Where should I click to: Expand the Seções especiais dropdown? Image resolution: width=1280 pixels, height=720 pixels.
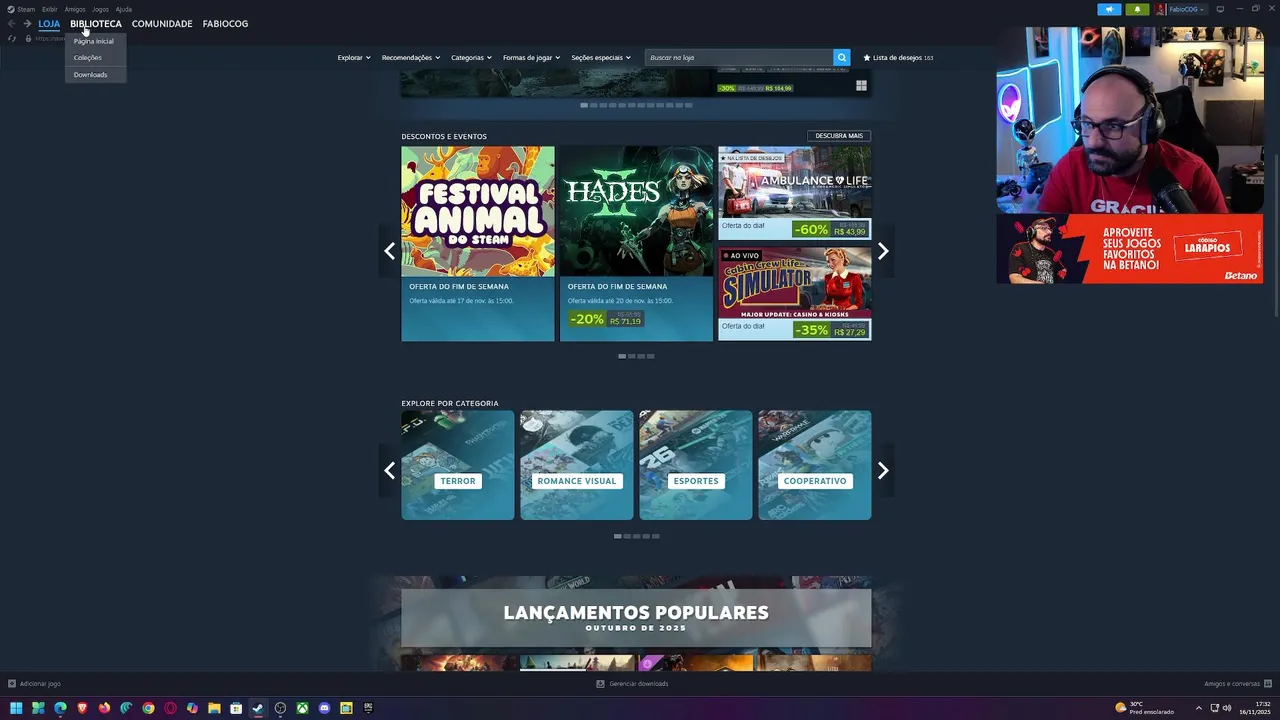tap(601, 58)
